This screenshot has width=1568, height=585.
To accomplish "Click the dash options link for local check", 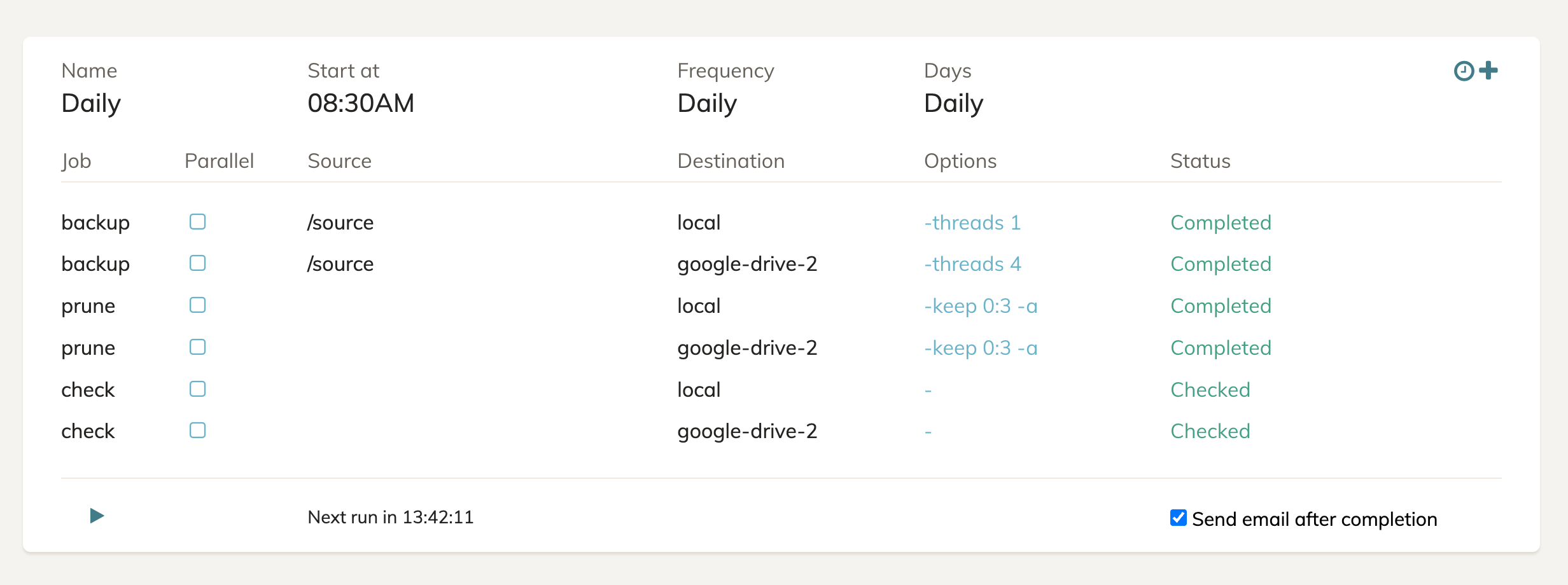I will (928, 390).
